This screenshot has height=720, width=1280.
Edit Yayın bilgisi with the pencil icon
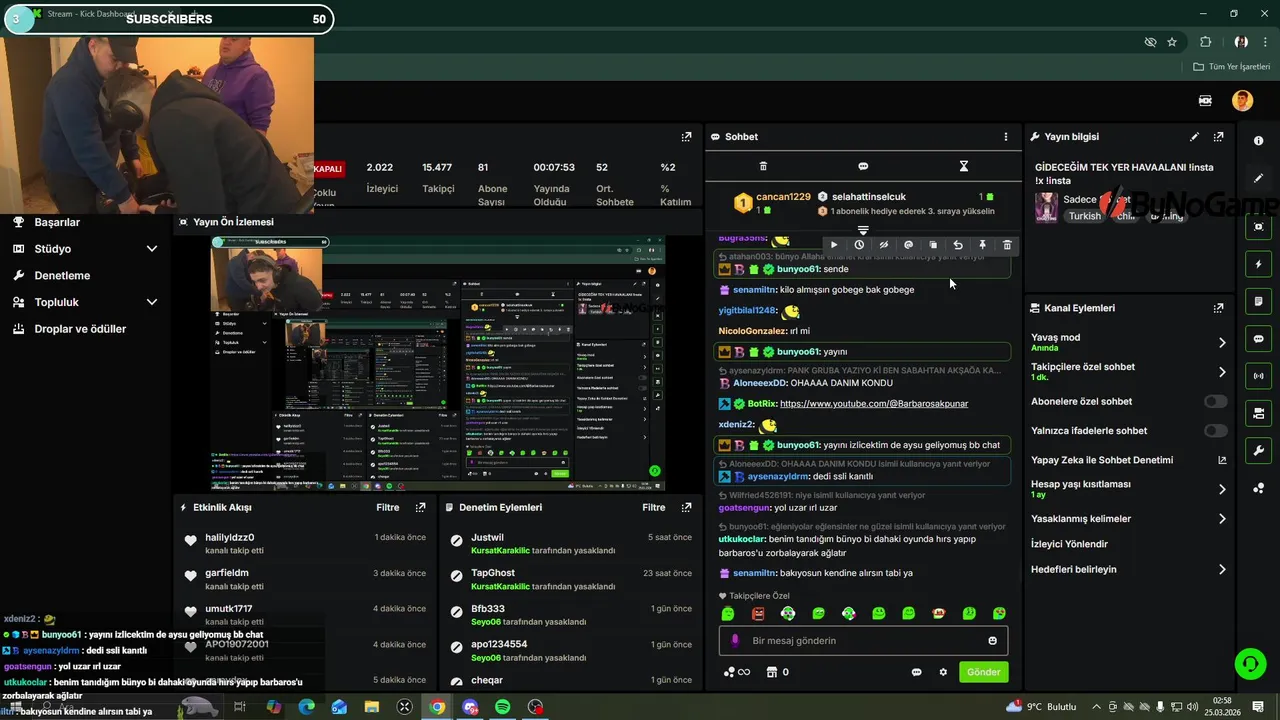[1194, 137]
